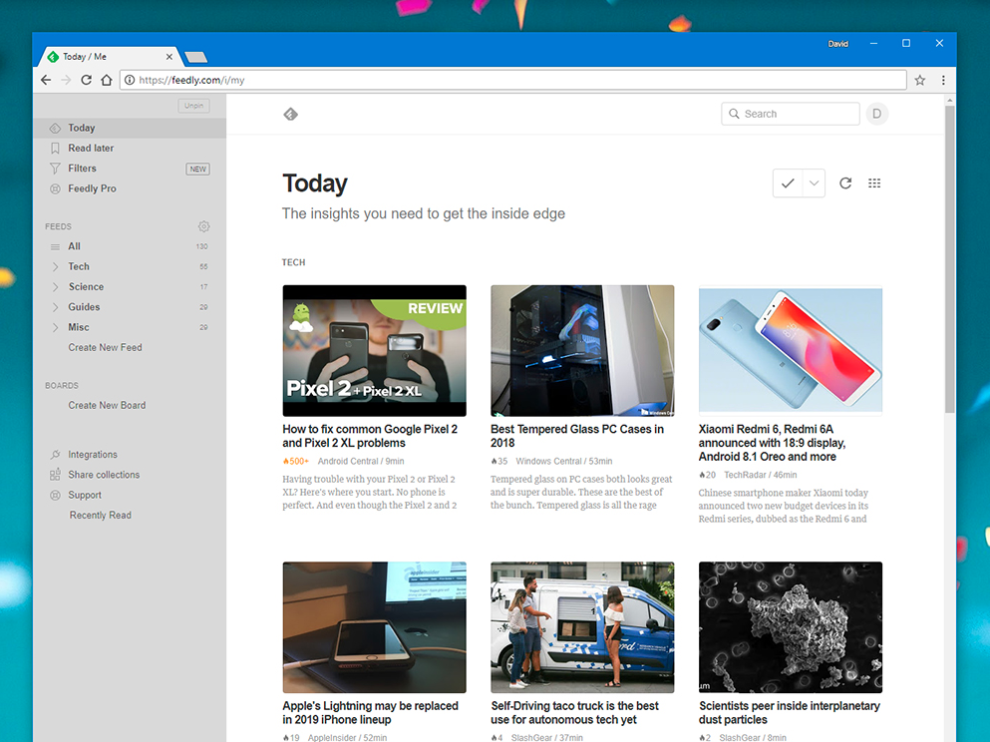
Task: Open the Xiaomi Redmi 6 phone thumbnail
Action: [790, 350]
